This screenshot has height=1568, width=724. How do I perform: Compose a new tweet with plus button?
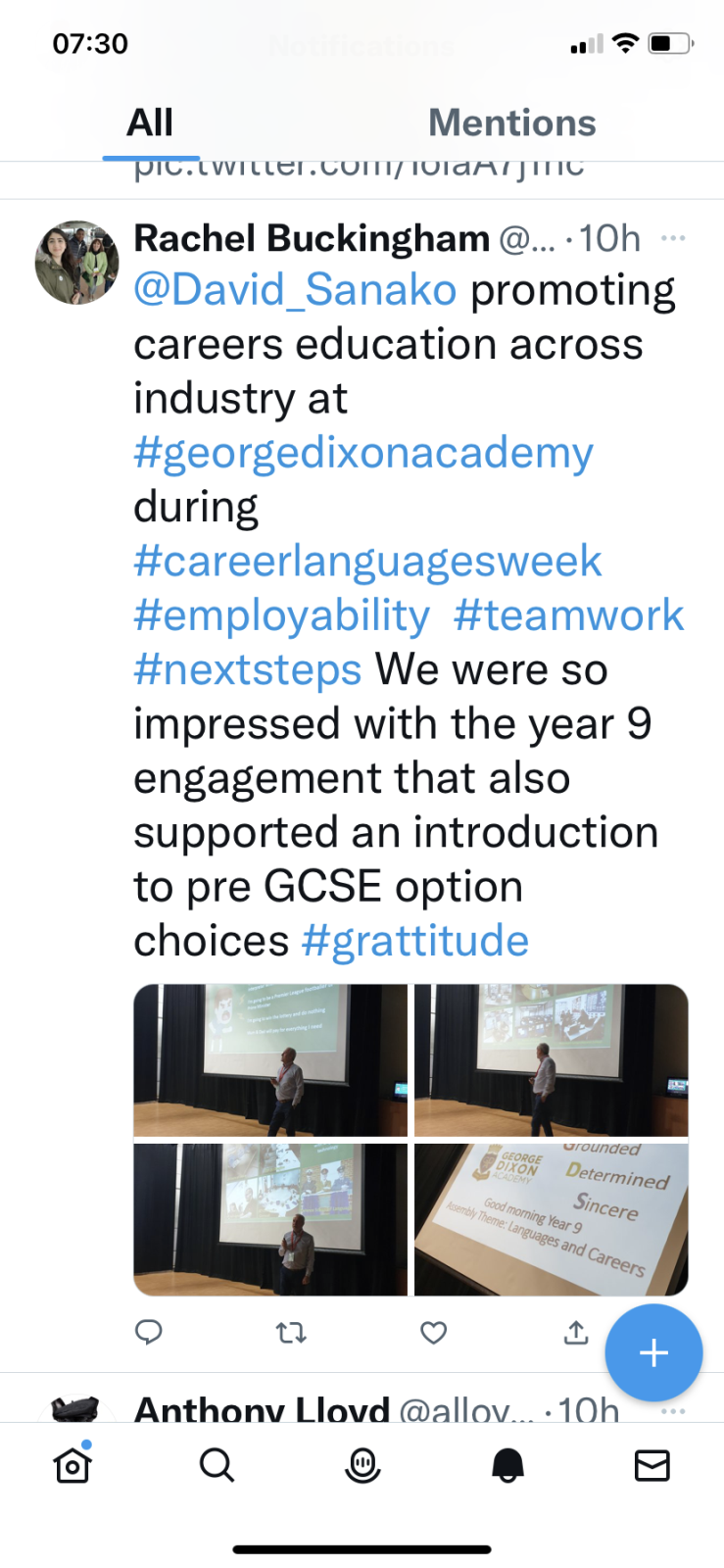[x=653, y=1352]
